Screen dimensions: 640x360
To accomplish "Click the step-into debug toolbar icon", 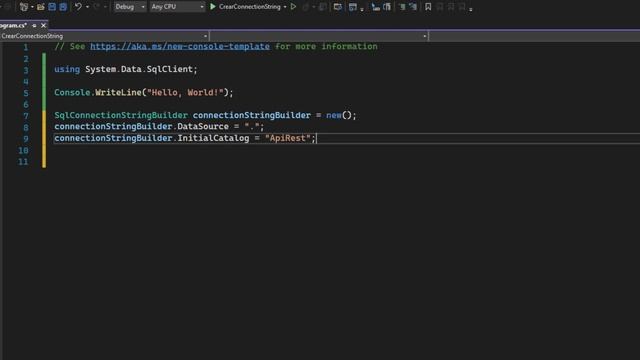I will point(376,7).
